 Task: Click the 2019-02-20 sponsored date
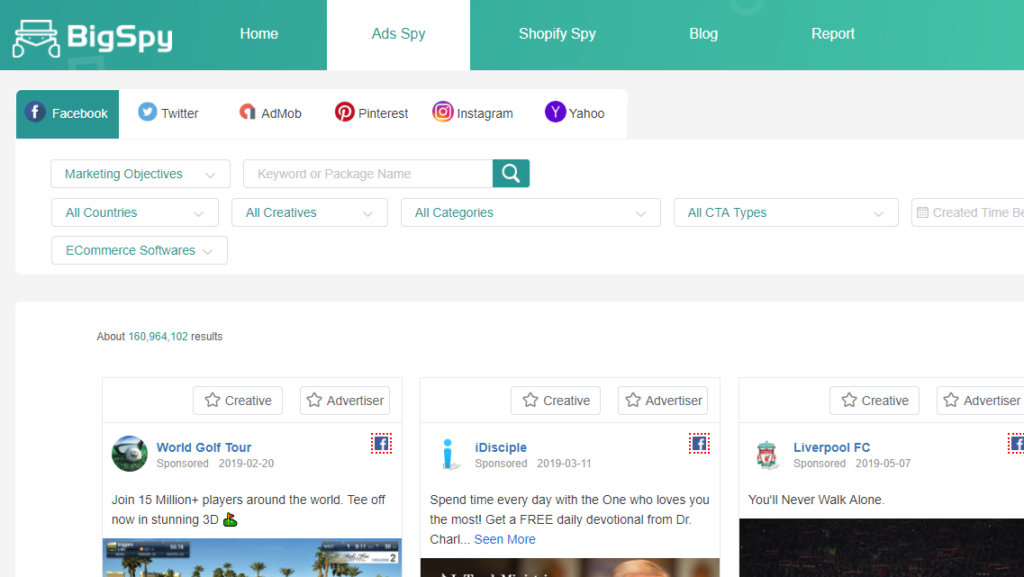(246, 463)
